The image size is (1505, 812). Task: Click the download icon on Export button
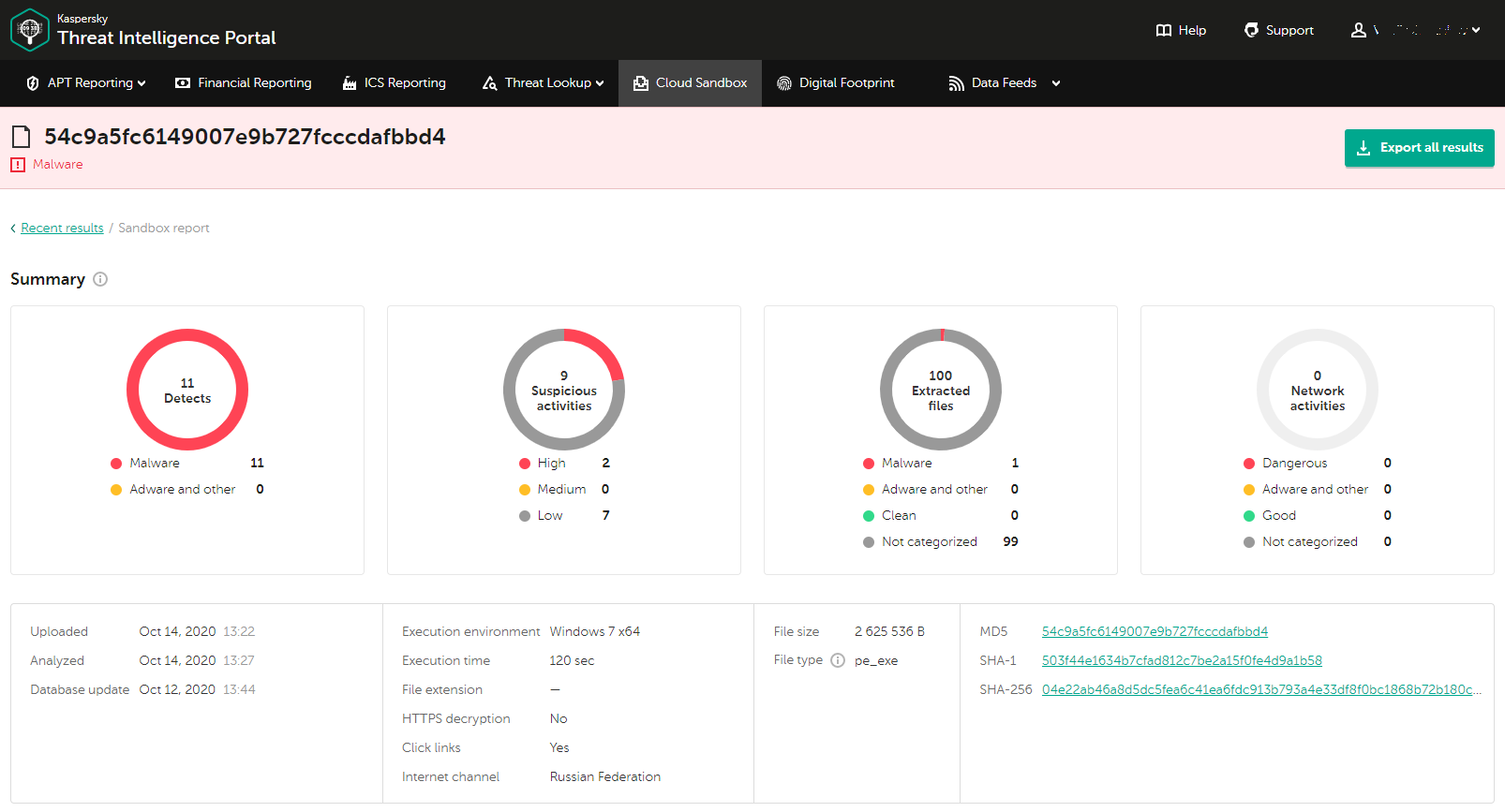tap(1363, 148)
